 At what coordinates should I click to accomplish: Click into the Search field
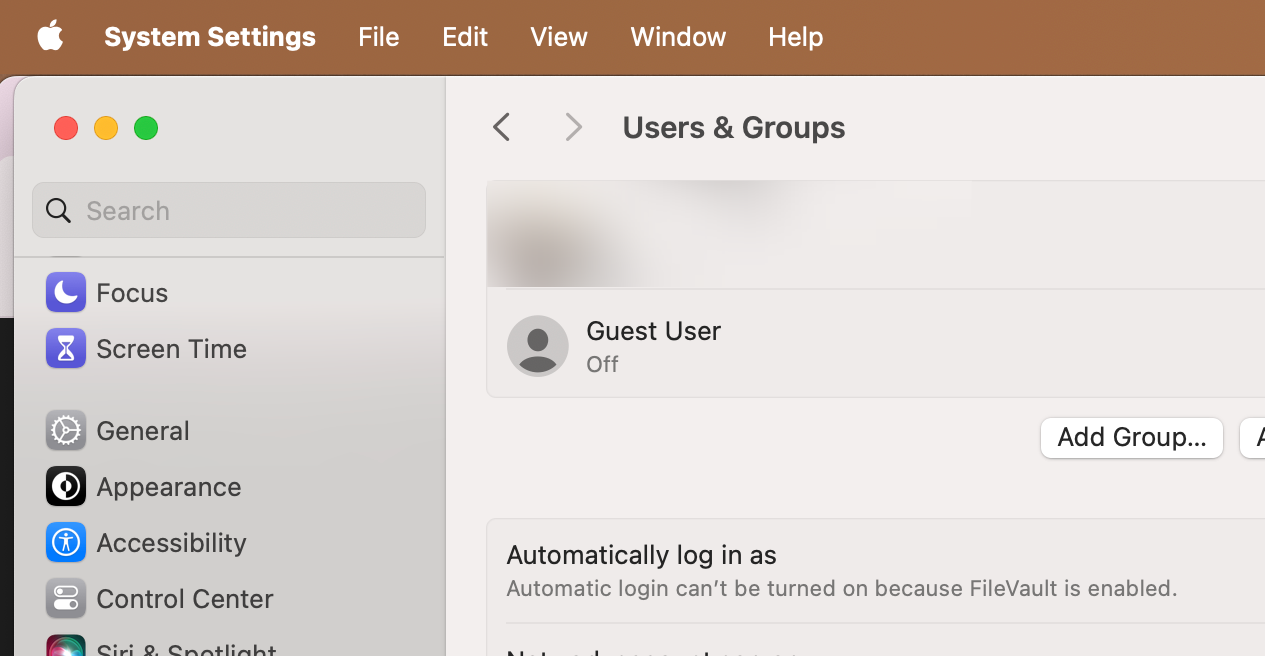pos(240,210)
